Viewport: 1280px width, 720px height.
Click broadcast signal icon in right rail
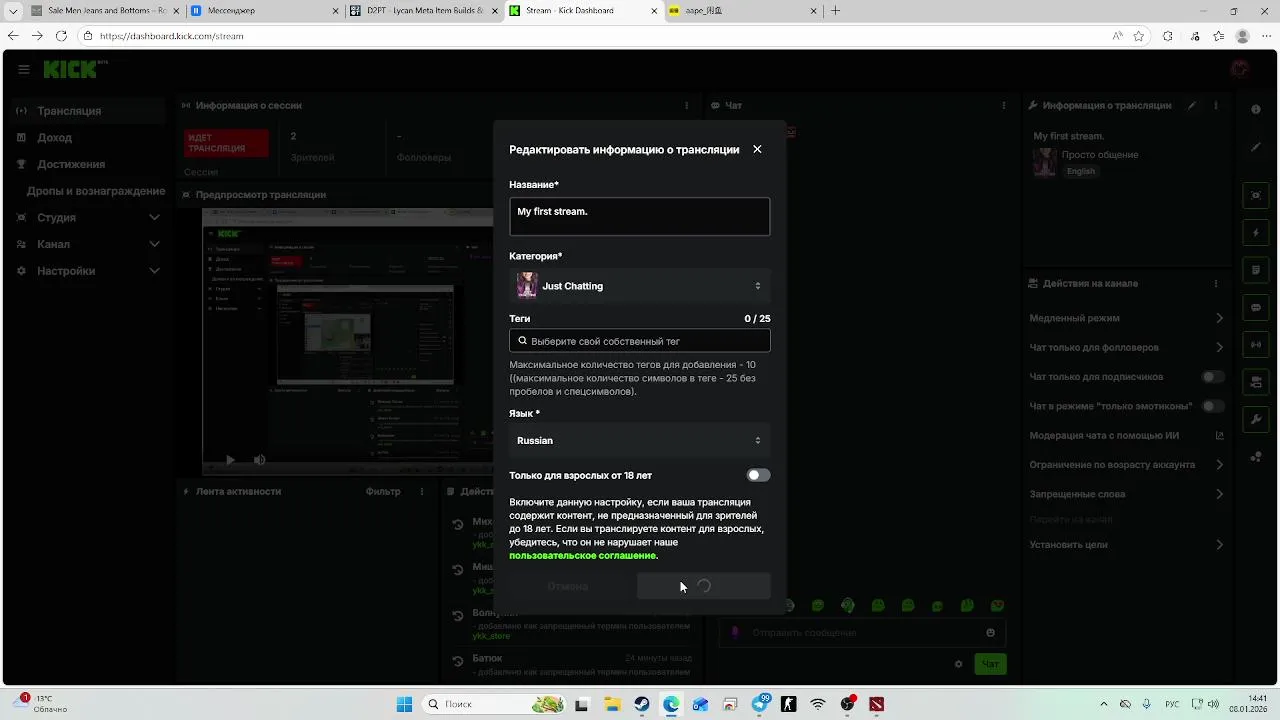tap(1256, 345)
